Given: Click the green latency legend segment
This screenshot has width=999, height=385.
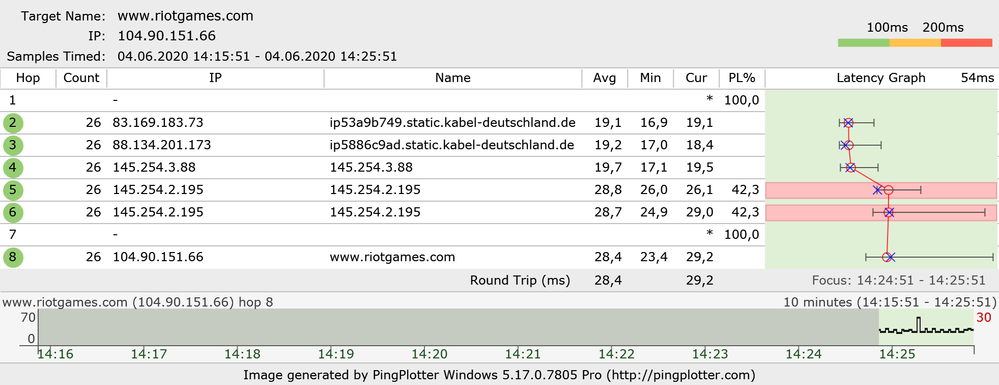Looking at the screenshot, I should pos(863,43).
